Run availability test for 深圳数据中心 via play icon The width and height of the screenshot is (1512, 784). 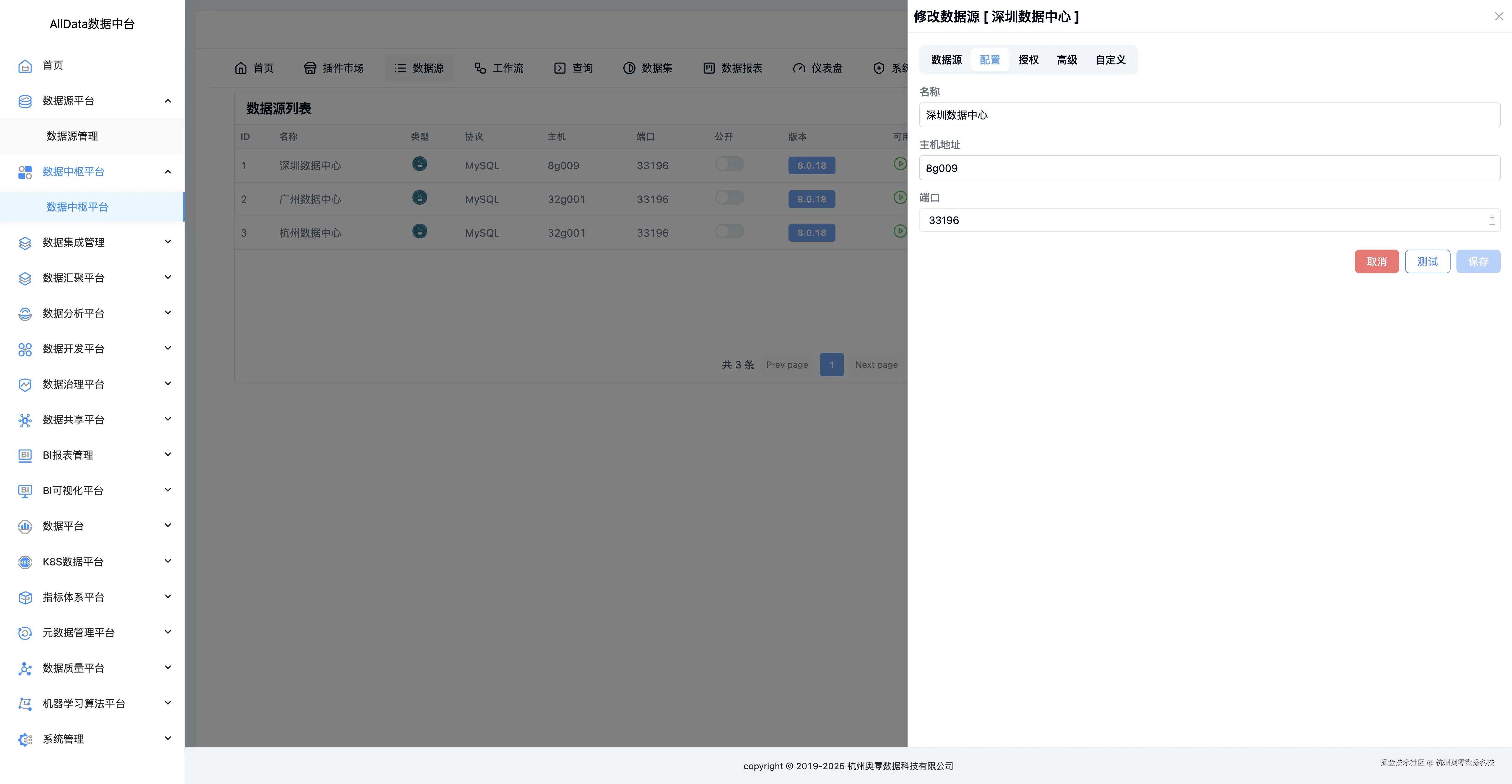[x=900, y=164]
